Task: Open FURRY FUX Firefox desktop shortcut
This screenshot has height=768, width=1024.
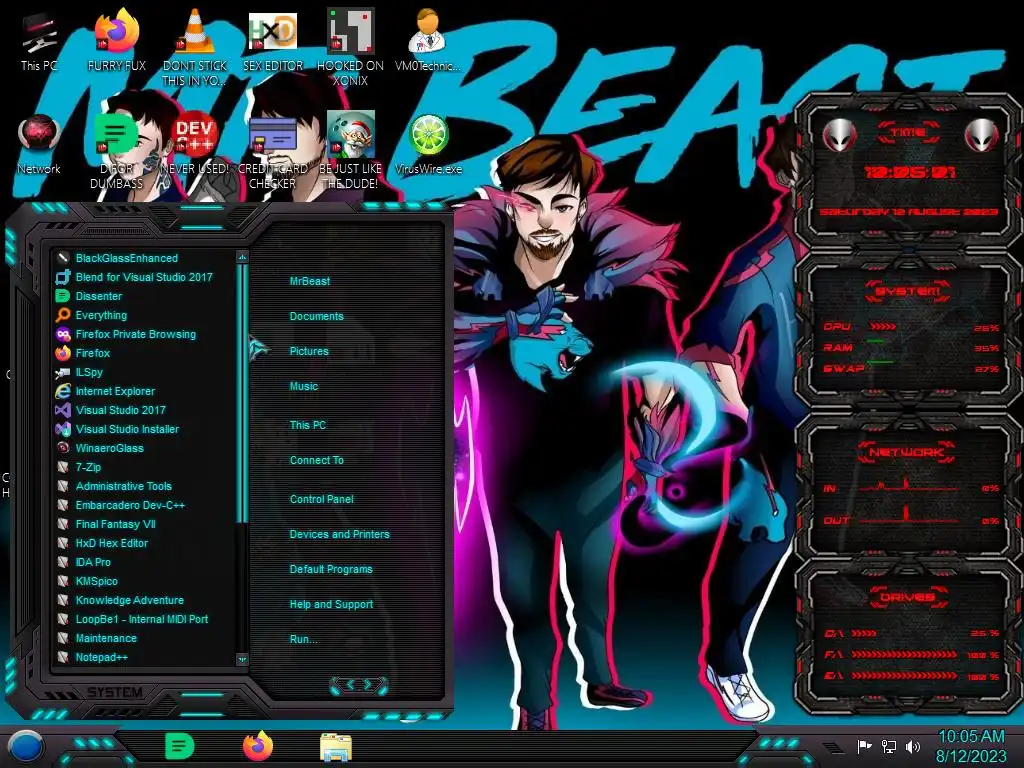Action: pyautogui.click(x=117, y=42)
